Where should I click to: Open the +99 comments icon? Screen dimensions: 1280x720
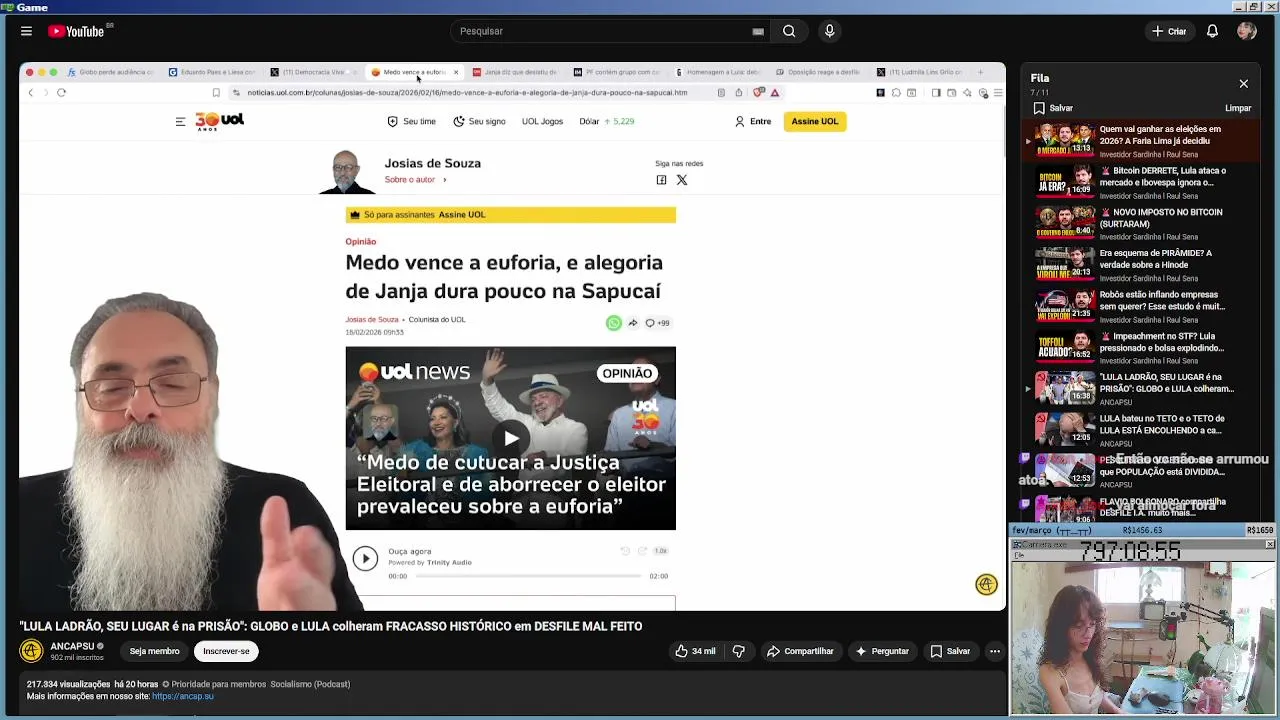(657, 323)
